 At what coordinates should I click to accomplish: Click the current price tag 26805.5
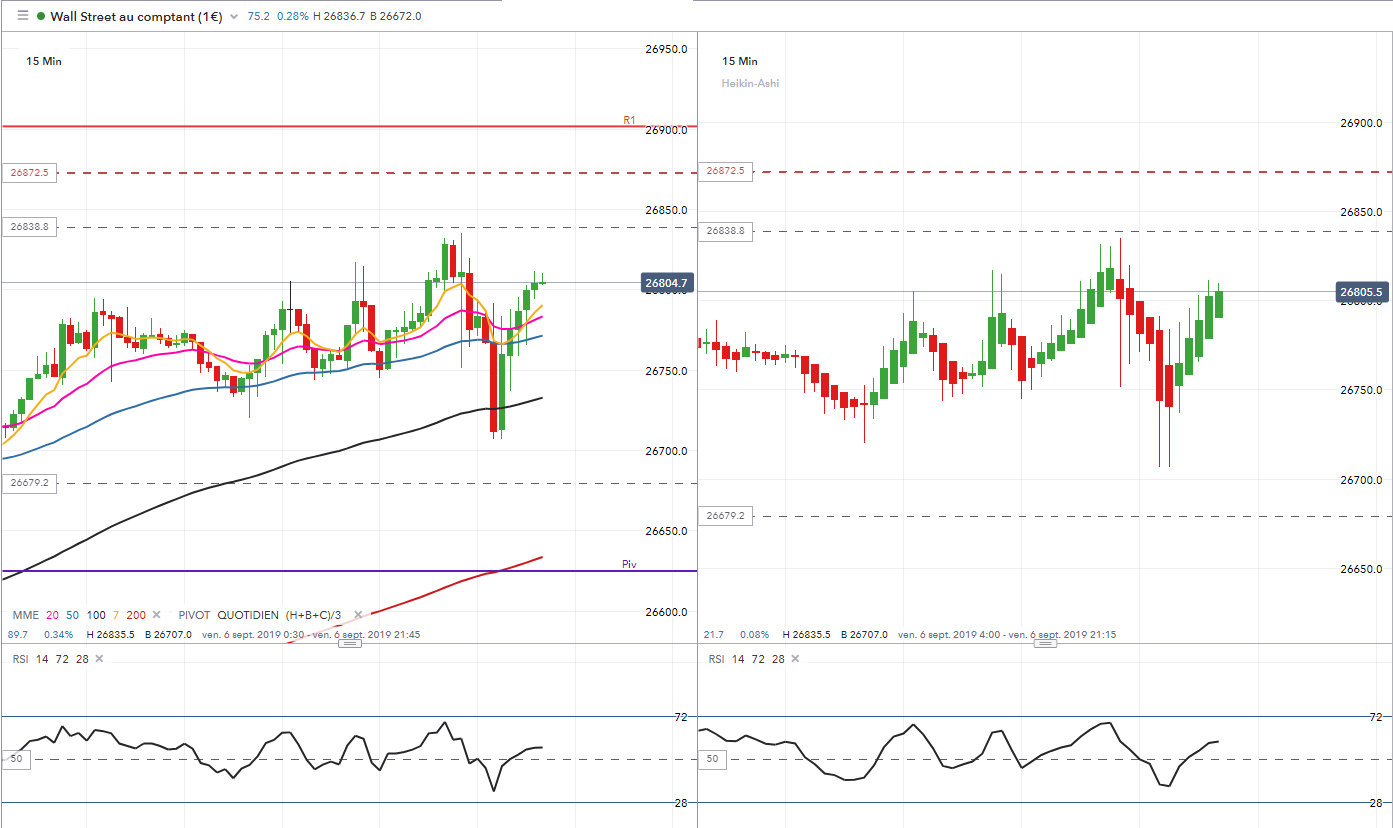pos(1364,292)
